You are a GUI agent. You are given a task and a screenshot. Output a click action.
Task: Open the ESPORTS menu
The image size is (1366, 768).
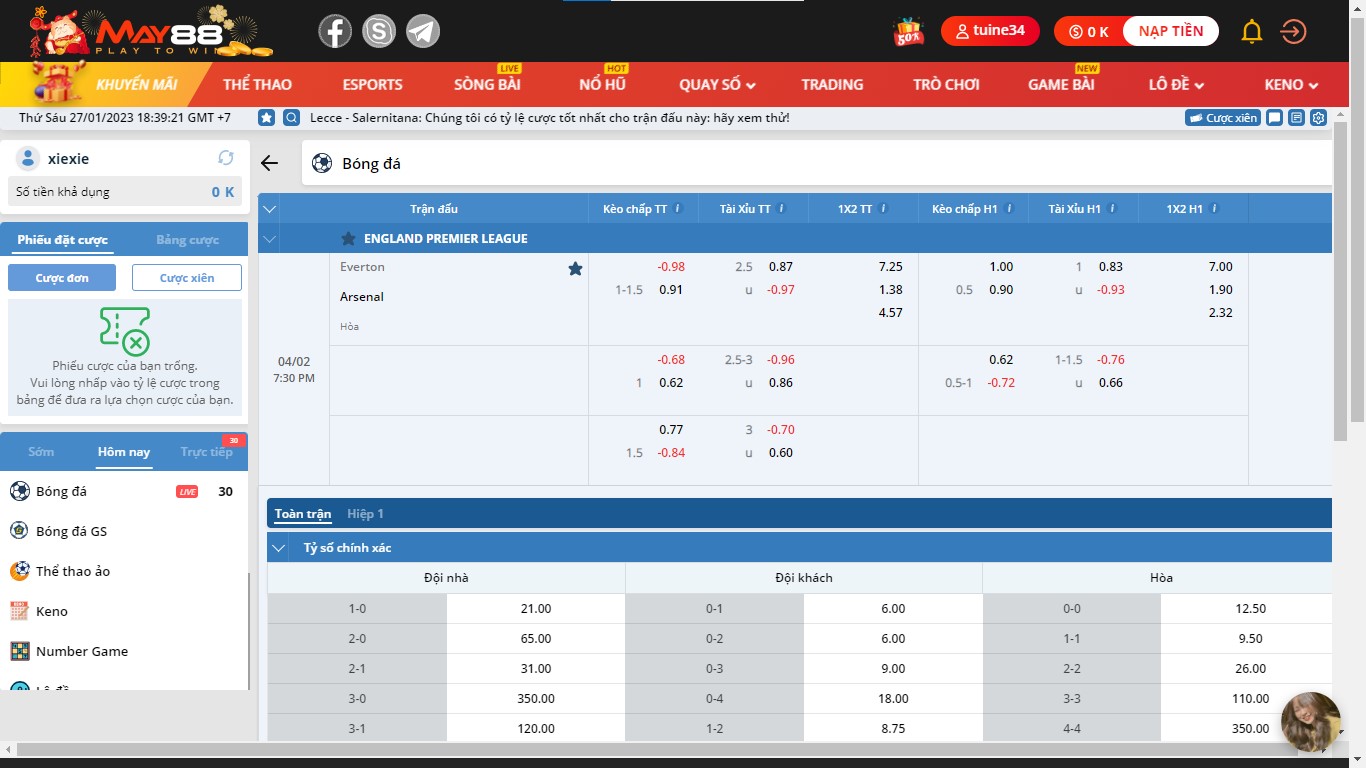click(372, 85)
